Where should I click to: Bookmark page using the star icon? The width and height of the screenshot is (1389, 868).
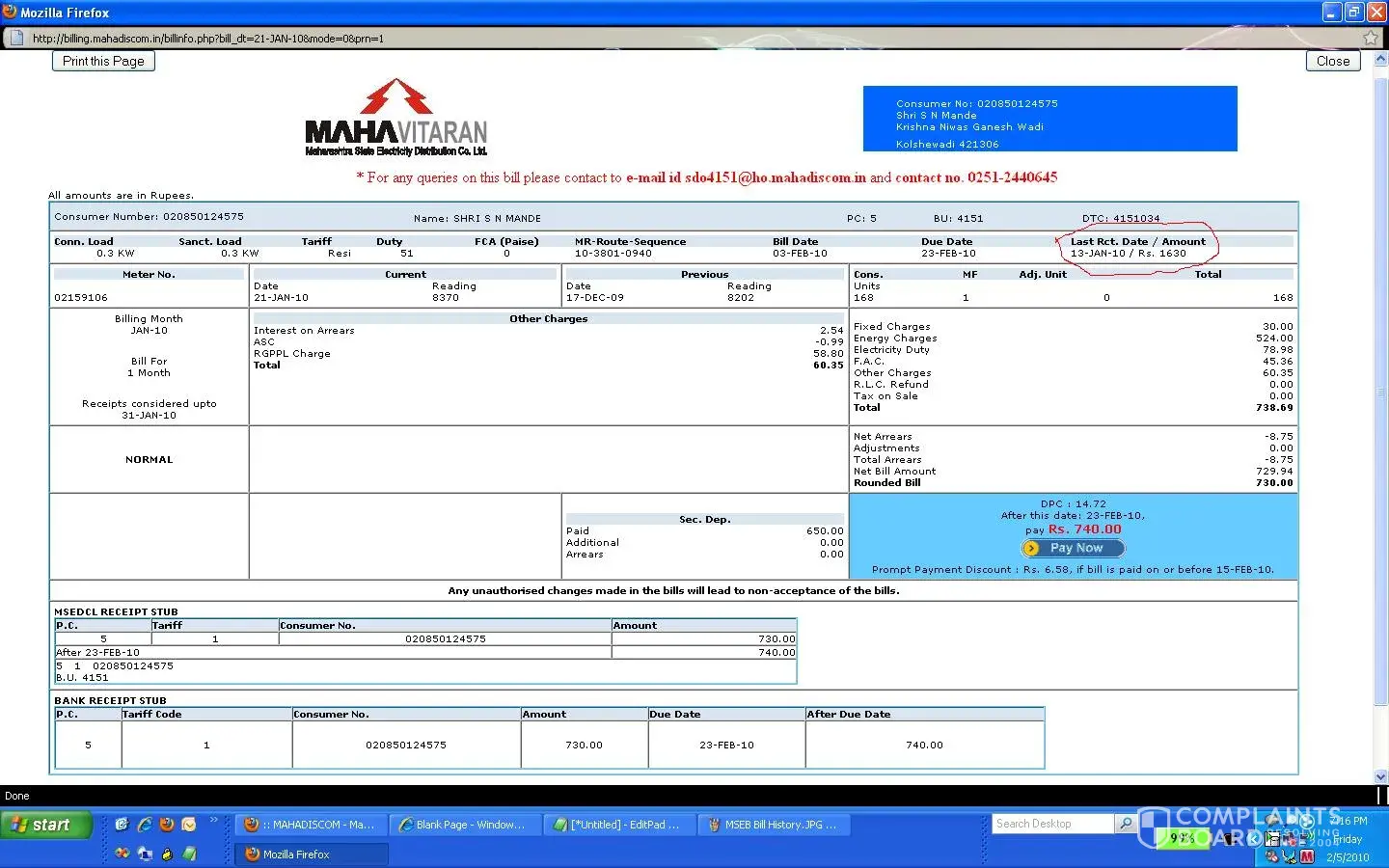click(x=1371, y=38)
